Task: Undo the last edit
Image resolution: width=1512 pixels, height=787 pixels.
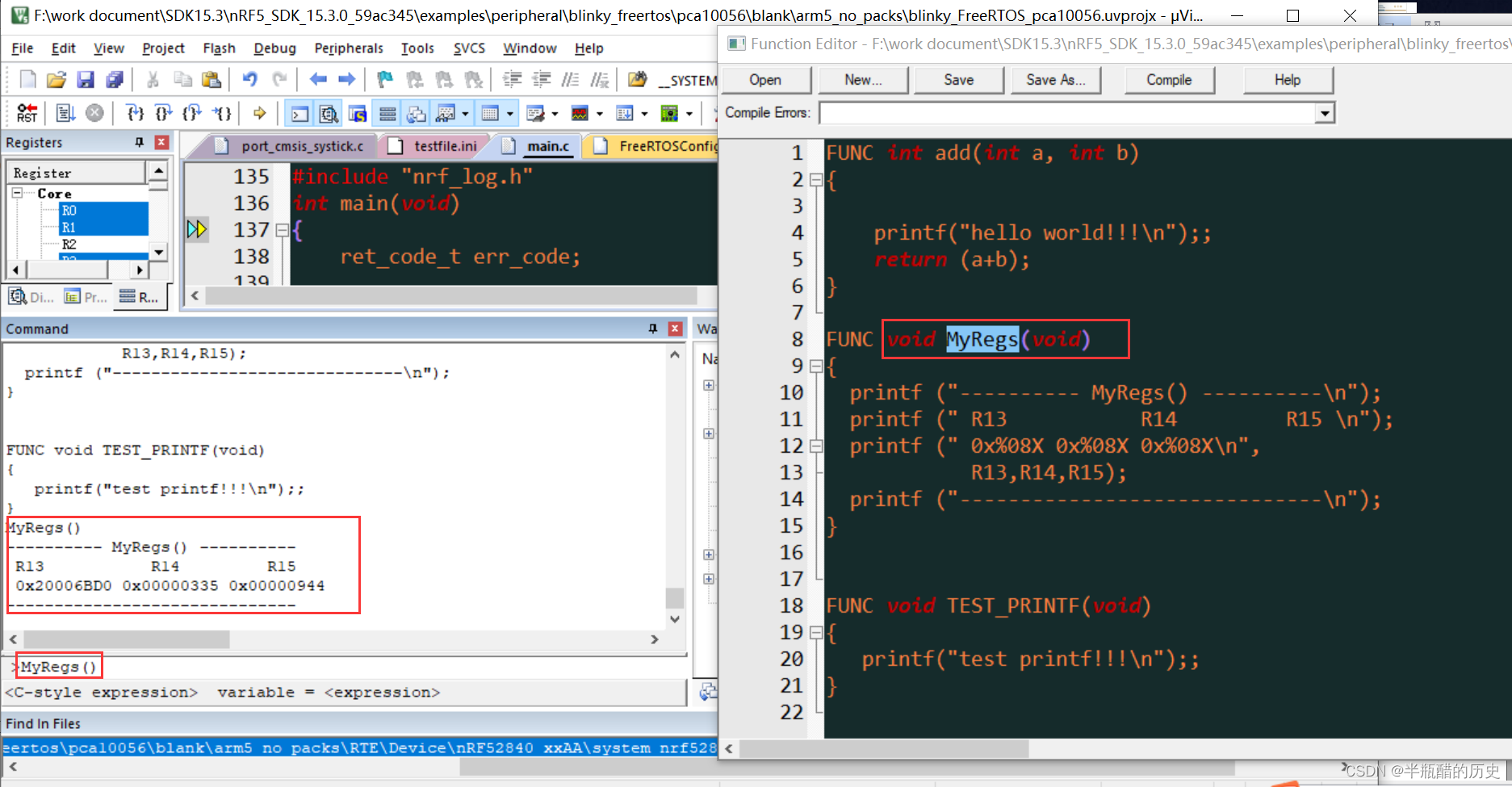Action: pyautogui.click(x=249, y=79)
